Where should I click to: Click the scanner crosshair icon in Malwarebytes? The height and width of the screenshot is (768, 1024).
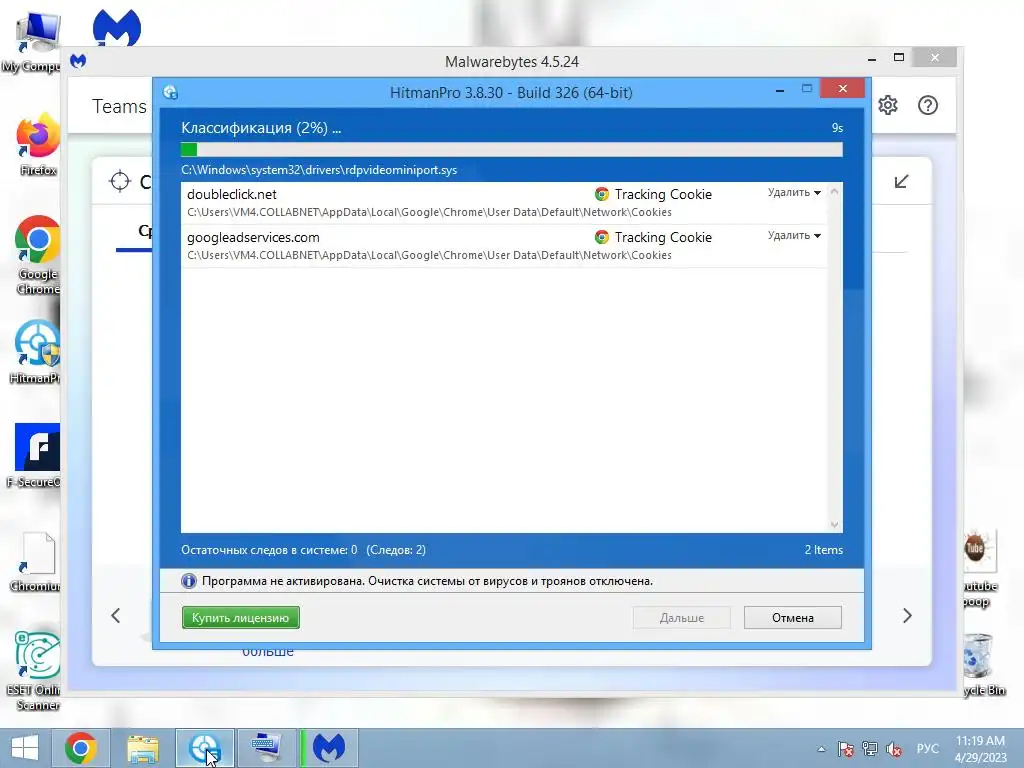point(120,181)
